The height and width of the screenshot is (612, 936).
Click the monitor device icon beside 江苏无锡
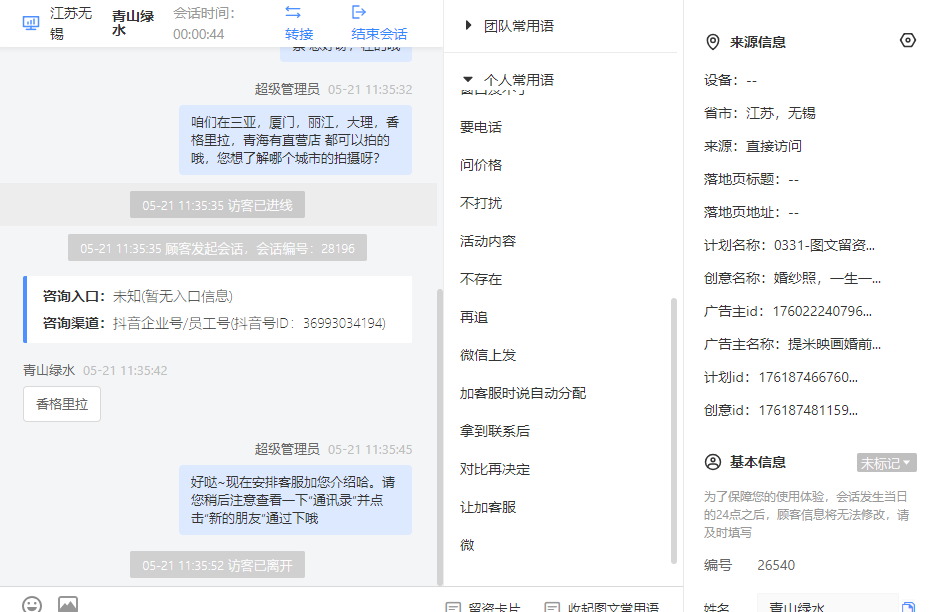click(x=30, y=23)
